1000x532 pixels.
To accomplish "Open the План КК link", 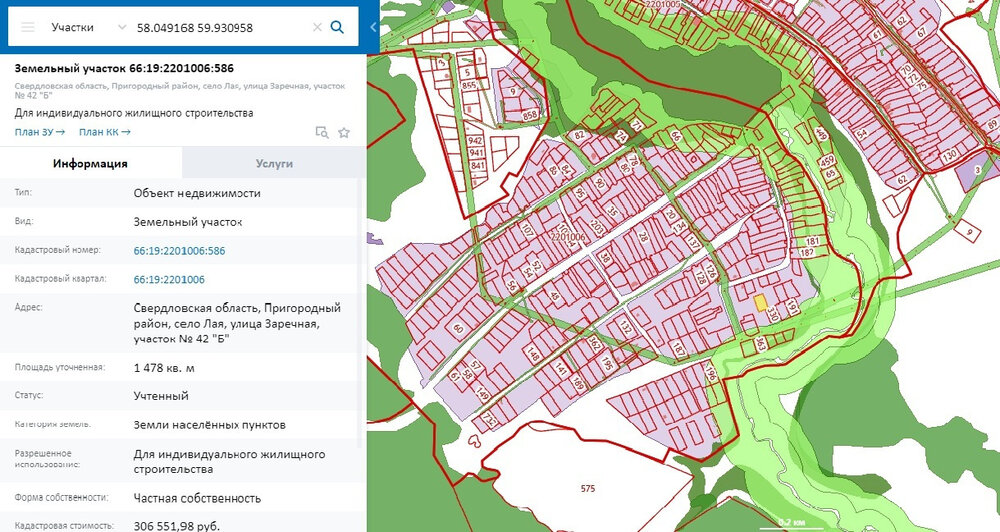I will coord(105,132).
